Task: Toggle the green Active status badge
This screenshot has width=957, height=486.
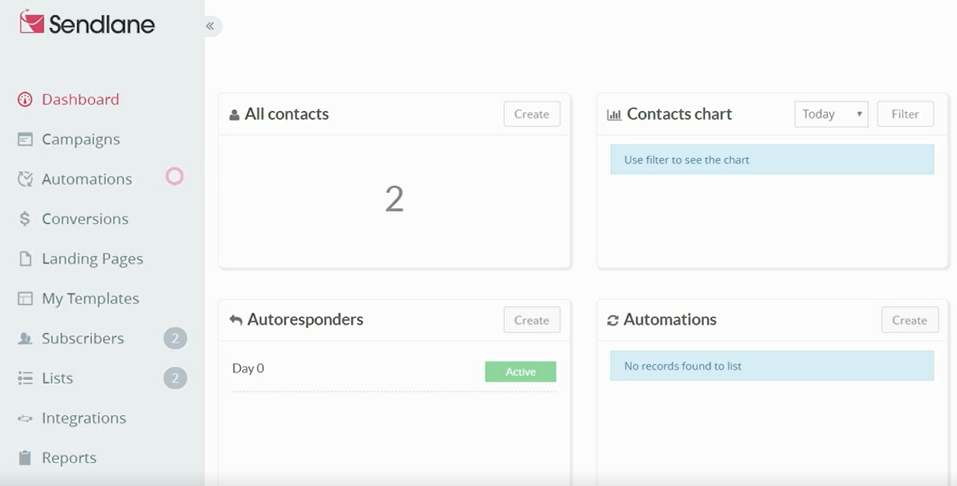Action: click(521, 372)
